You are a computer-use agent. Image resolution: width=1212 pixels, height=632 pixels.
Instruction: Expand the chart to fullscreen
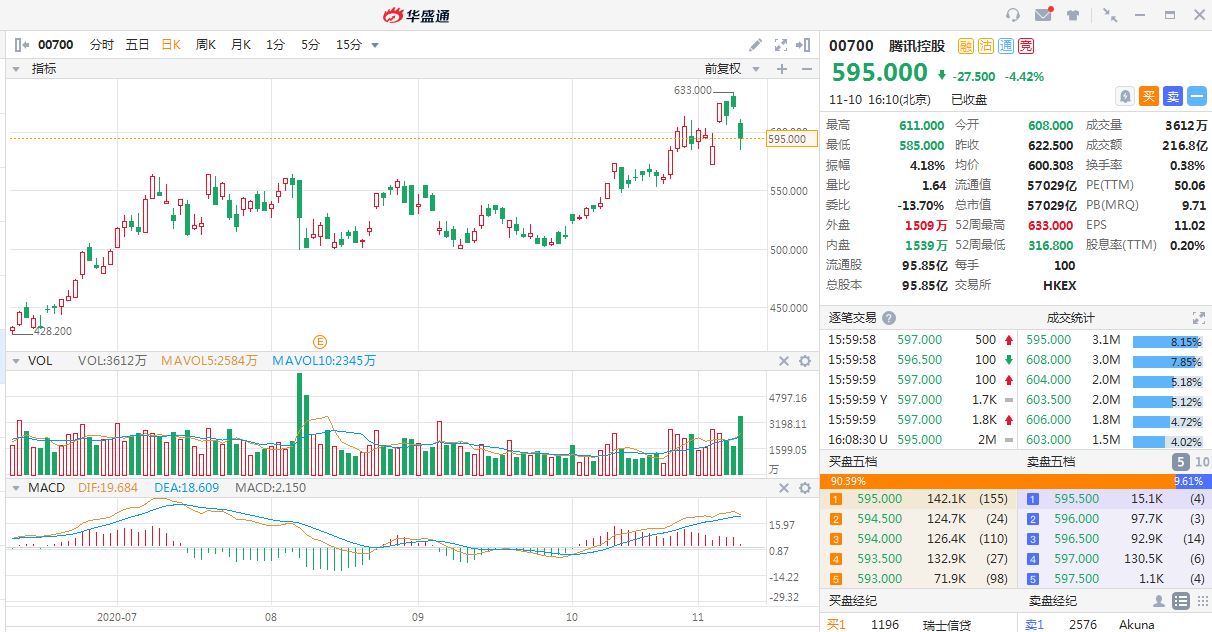tap(781, 45)
